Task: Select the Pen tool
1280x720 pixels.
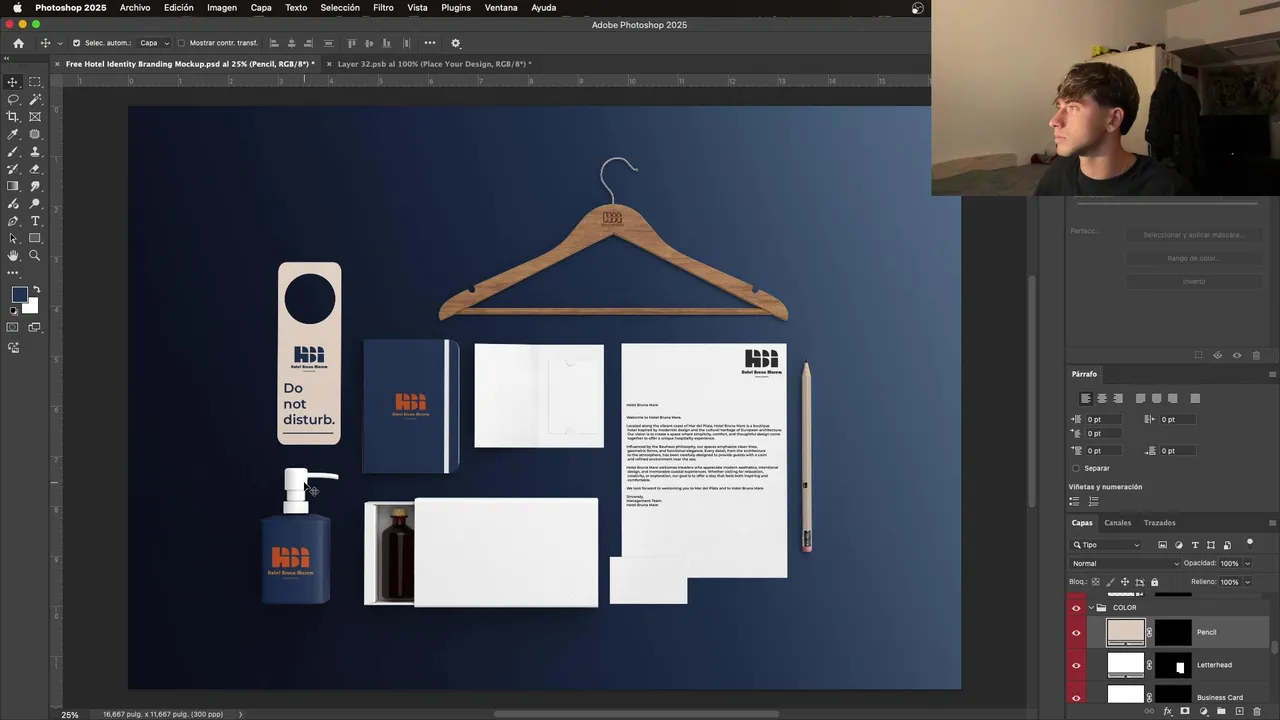Action: pyautogui.click(x=12, y=221)
